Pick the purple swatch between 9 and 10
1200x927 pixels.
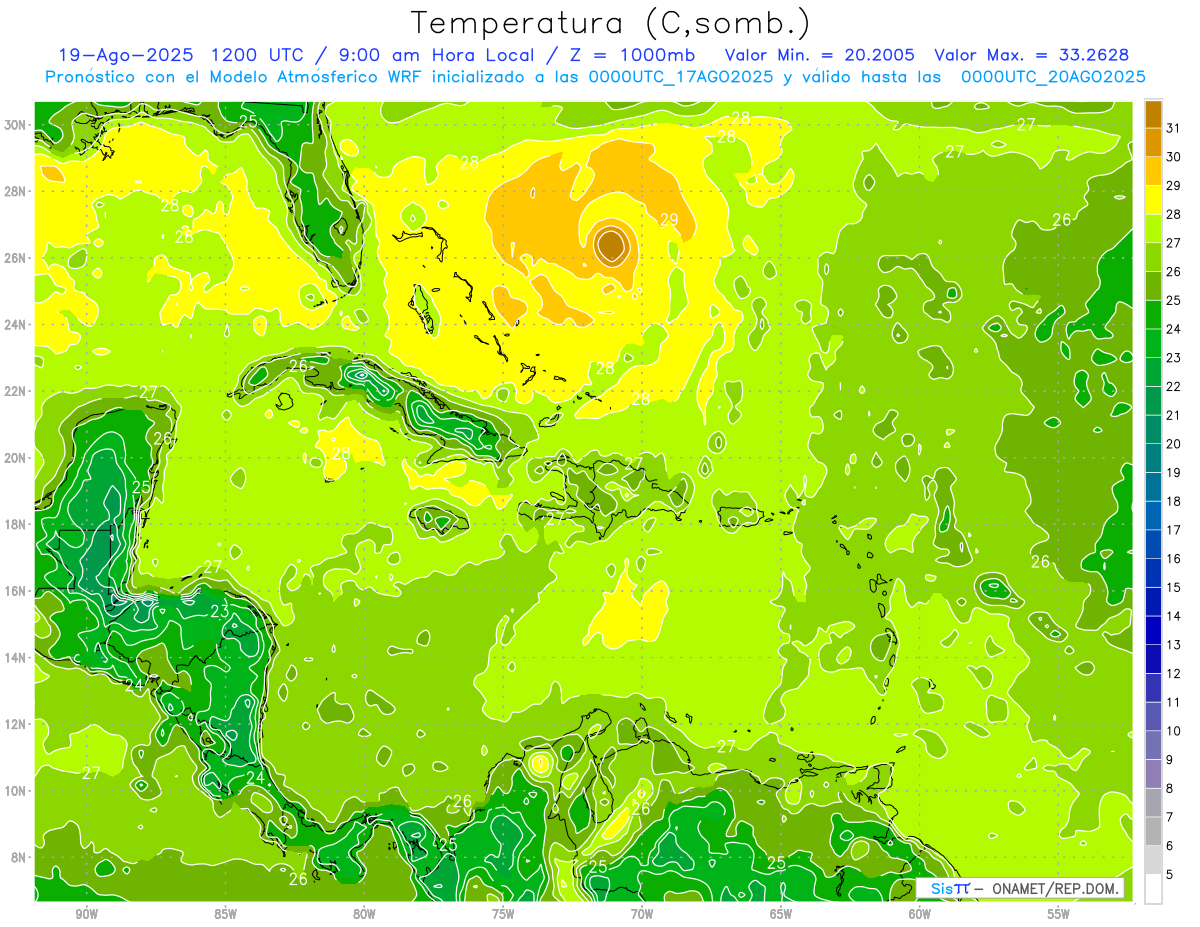(x=1153, y=746)
